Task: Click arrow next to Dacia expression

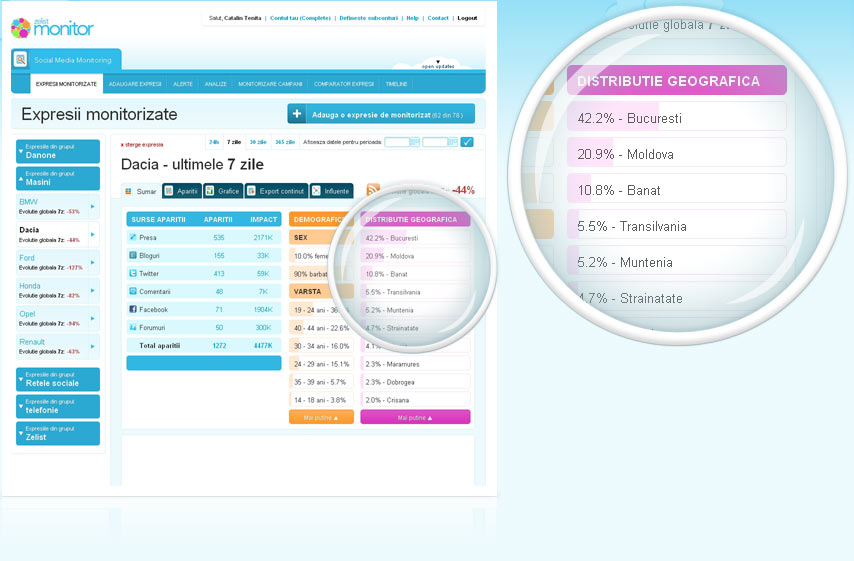Action: tap(93, 234)
